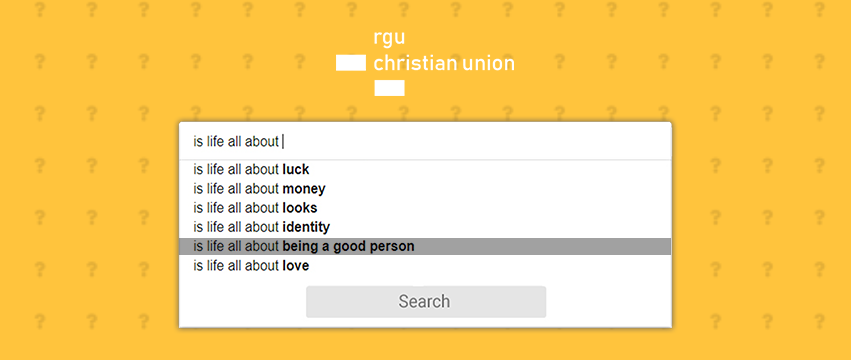Click the word 'christian' in the logo

click(x=415, y=64)
